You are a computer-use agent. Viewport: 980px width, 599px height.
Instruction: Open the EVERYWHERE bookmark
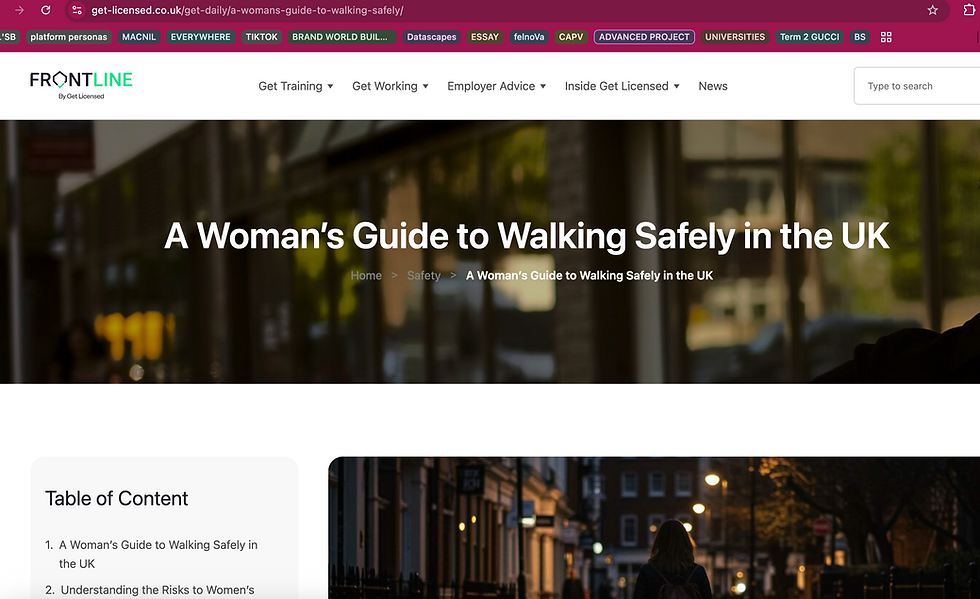[201, 37]
